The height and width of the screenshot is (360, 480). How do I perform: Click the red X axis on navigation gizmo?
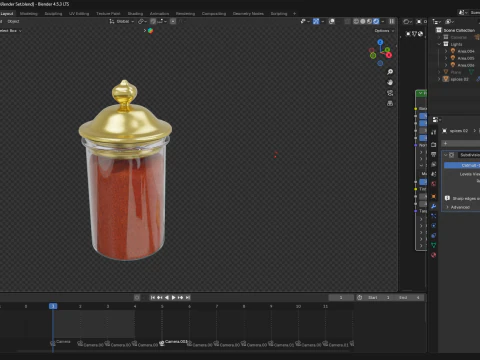click(x=389, y=55)
